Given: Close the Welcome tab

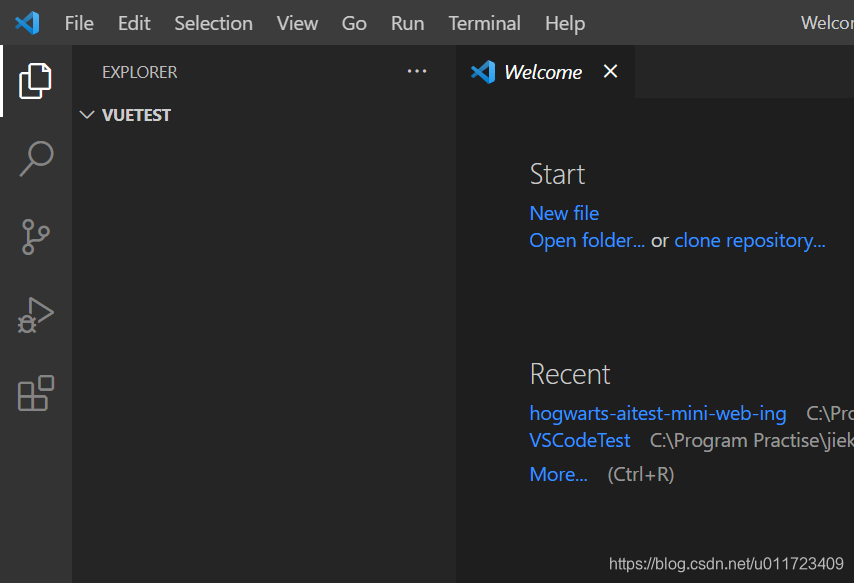Looking at the screenshot, I should [x=610, y=72].
